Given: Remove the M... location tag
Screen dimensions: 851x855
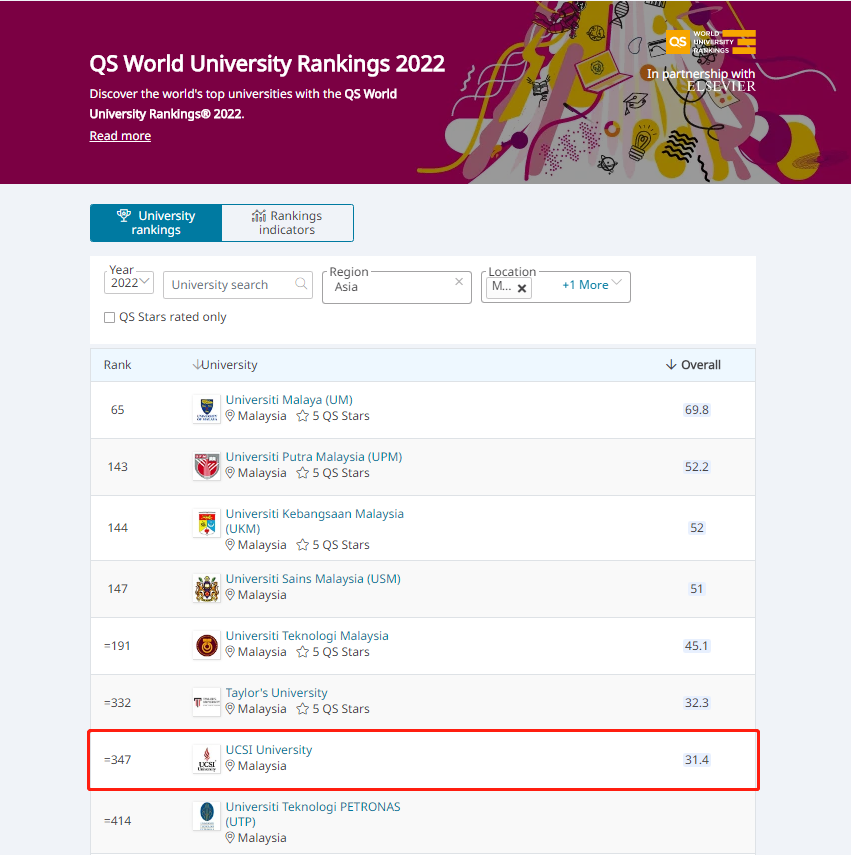Looking at the screenshot, I should point(522,288).
